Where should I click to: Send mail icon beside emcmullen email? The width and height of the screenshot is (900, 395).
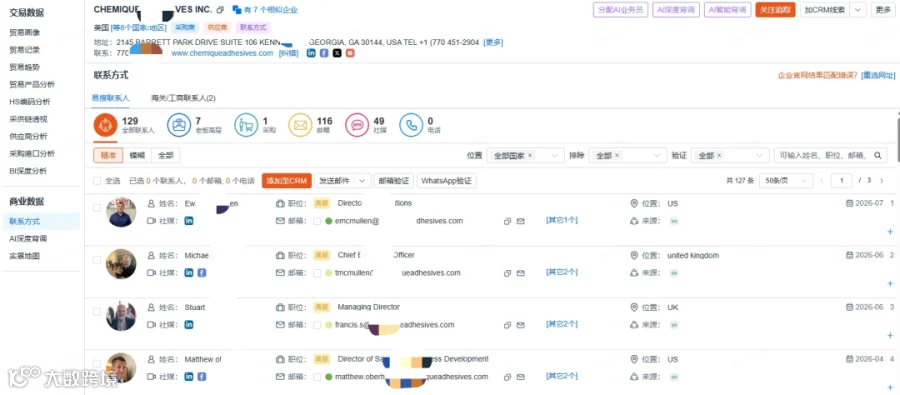click(x=521, y=221)
